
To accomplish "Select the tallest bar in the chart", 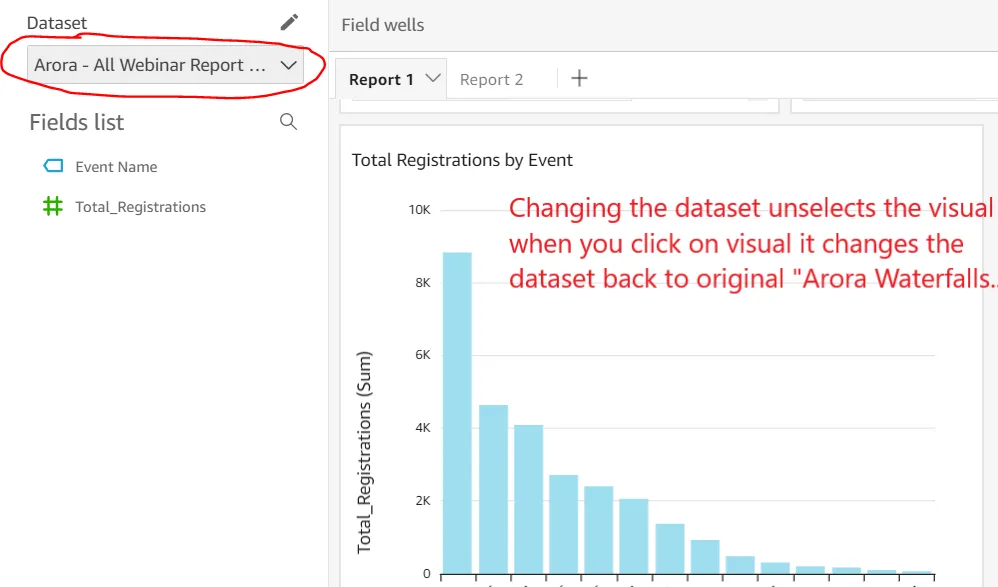I will (457, 412).
